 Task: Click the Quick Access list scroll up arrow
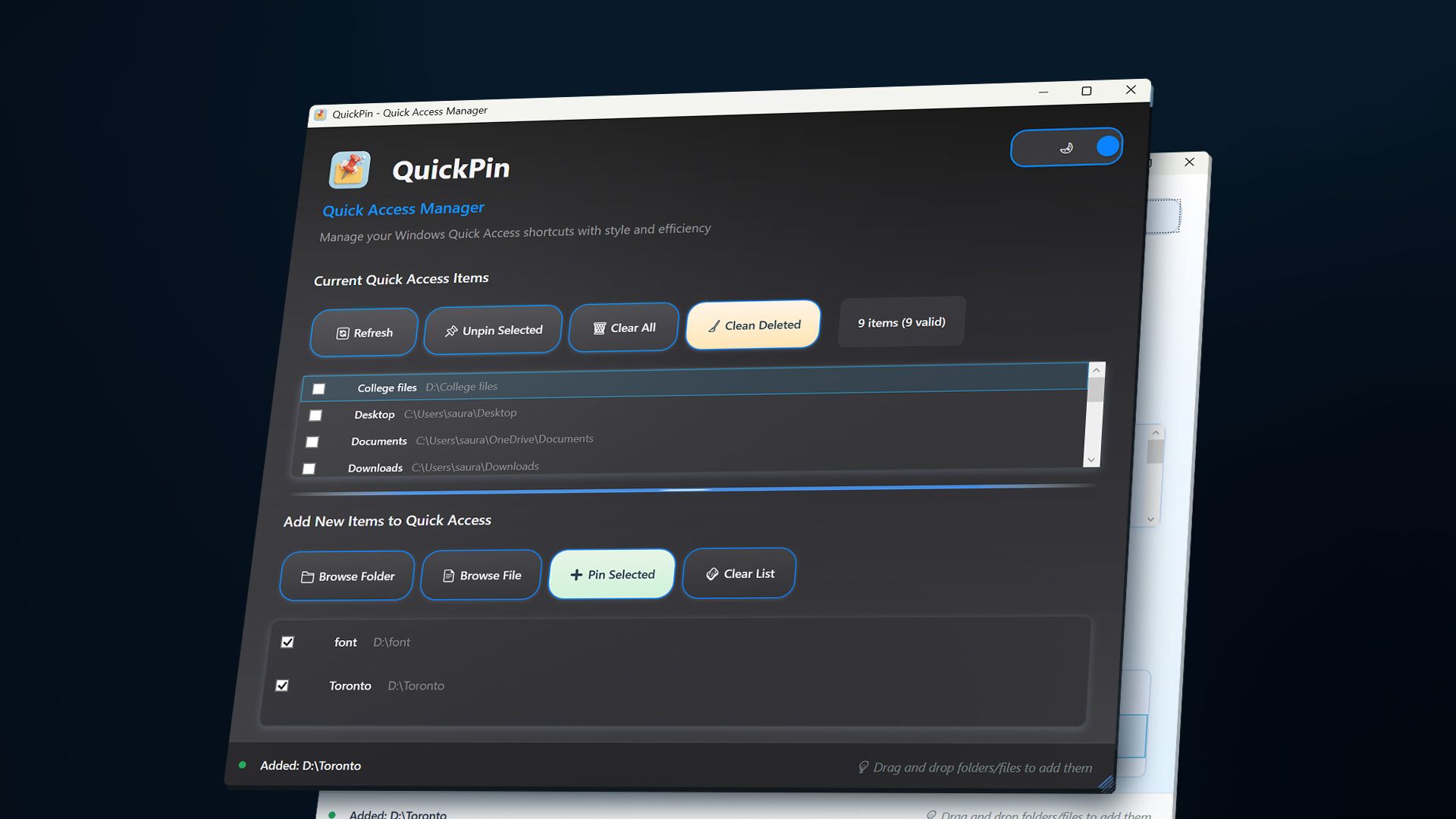[1096, 370]
